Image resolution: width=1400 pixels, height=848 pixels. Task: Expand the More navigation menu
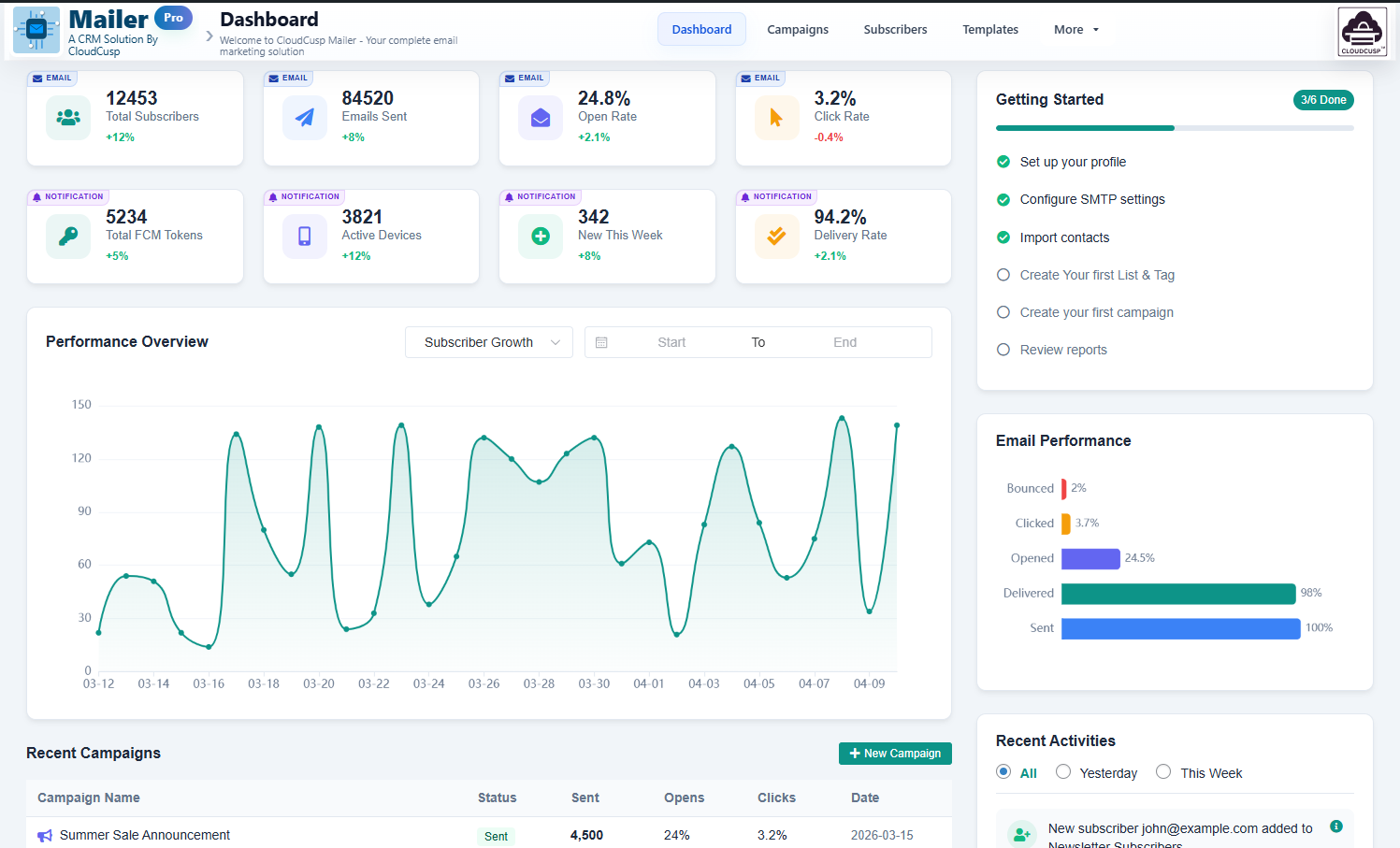pyautogui.click(x=1075, y=29)
